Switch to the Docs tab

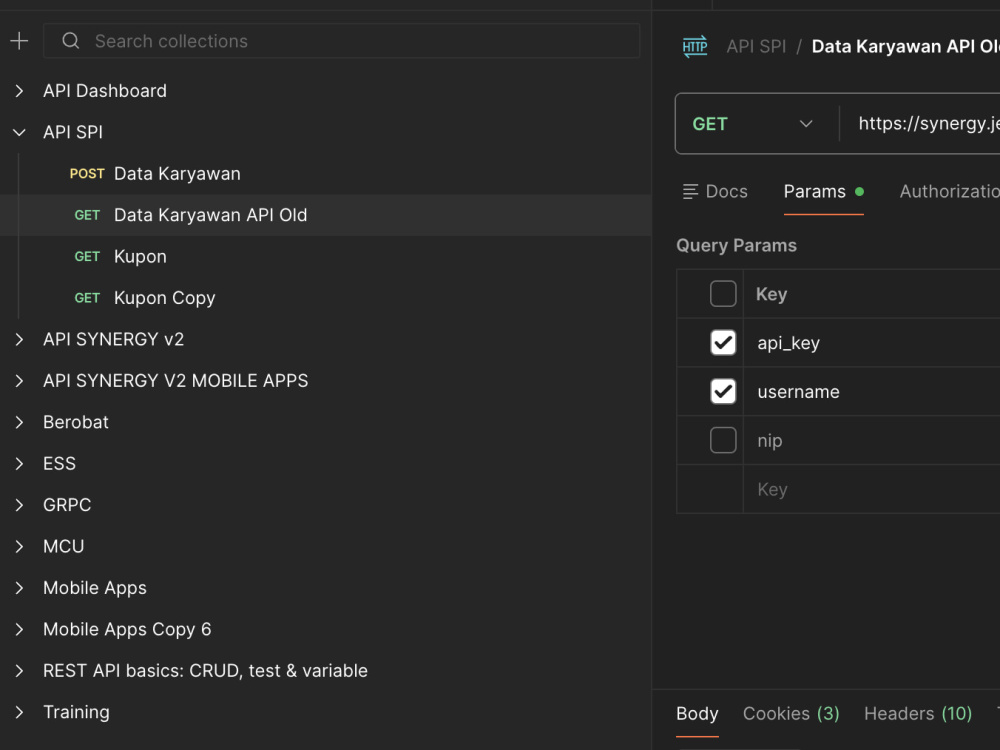tap(715, 191)
